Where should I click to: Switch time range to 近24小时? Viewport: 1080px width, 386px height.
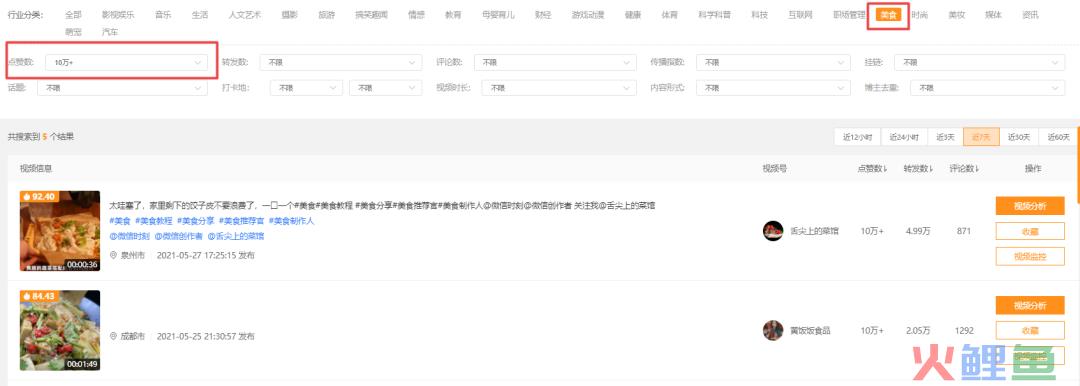click(904, 137)
